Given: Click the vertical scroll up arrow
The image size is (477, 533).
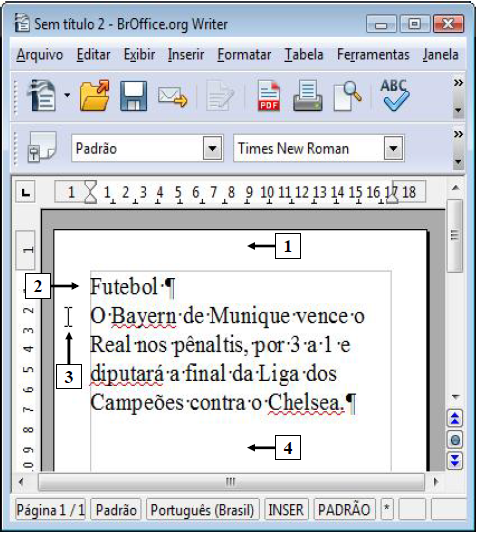Looking at the screenshot, I should (456, 188).
